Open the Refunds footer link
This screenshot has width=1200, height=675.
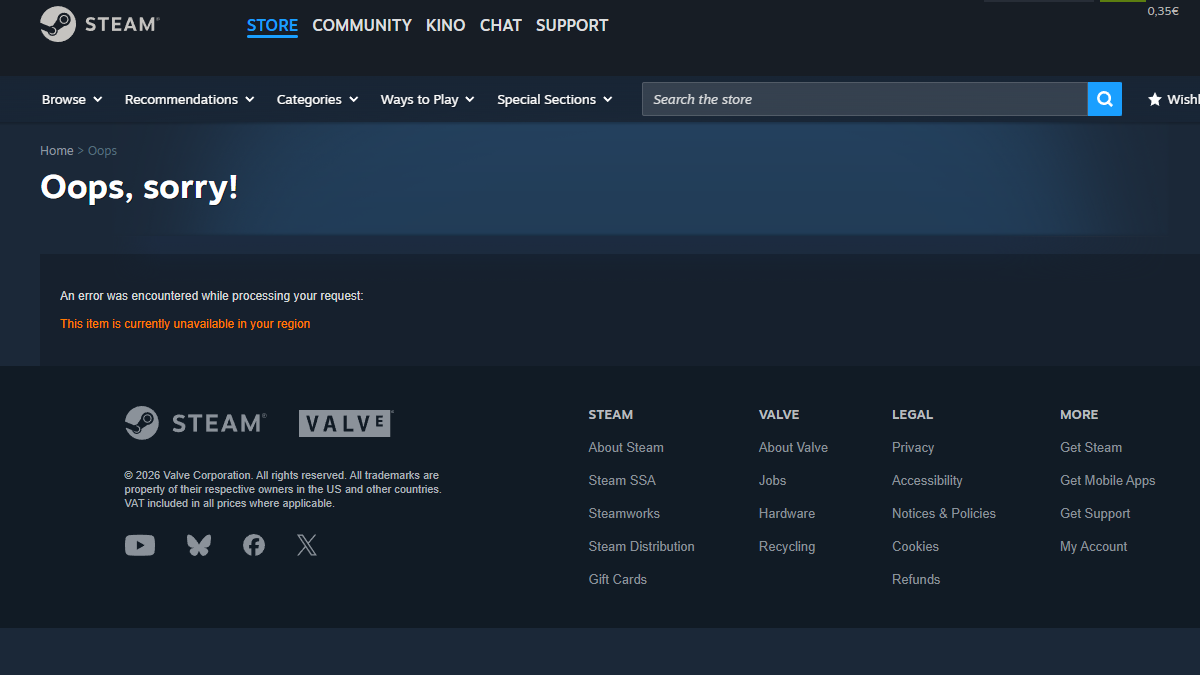pyautogui.click(x=916, y=579)
